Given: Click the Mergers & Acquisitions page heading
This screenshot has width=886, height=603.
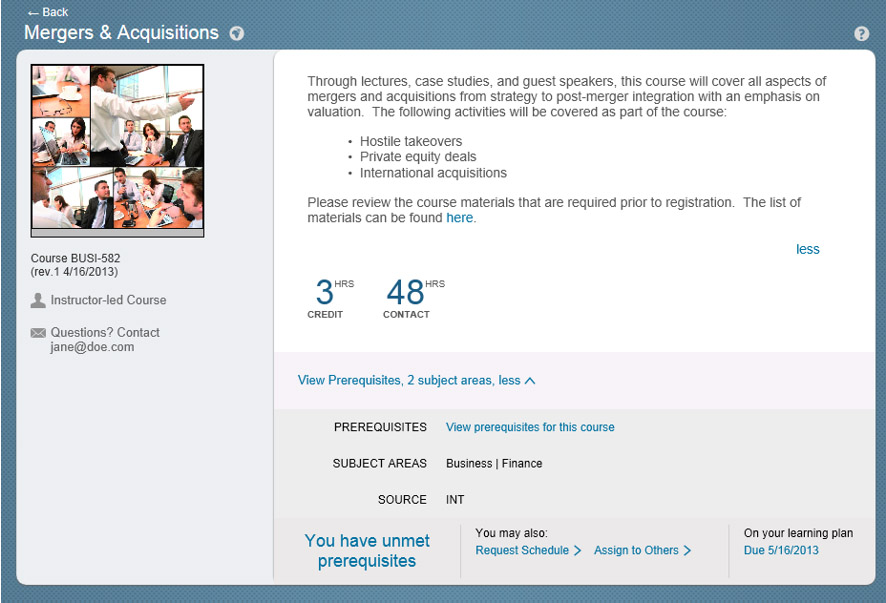Looking at the screenshot, I should click(121, 33).
